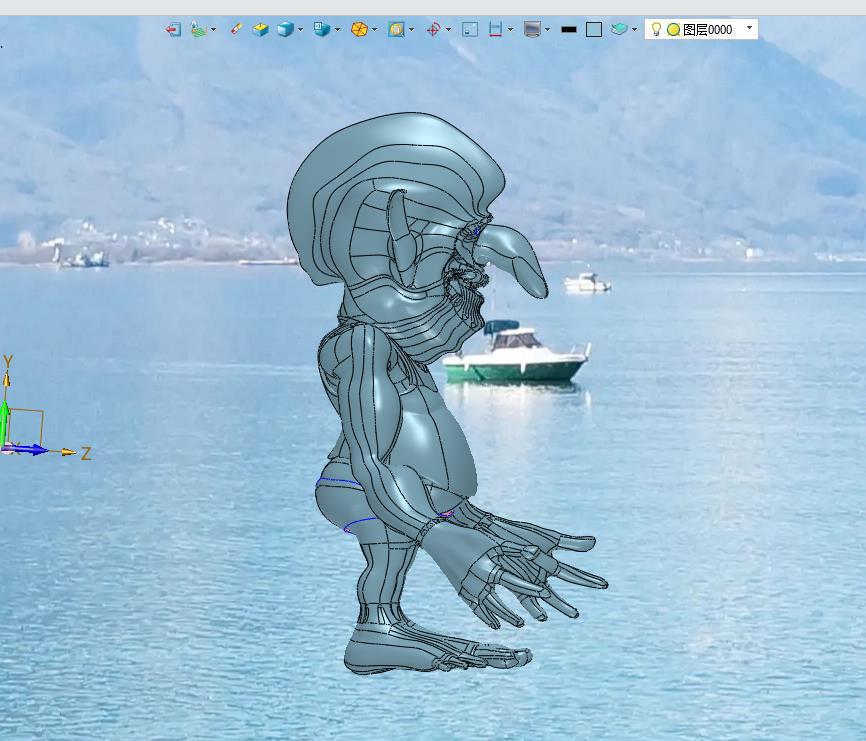
Task: Click the red exit arrow icon
Action: [173, 29]
